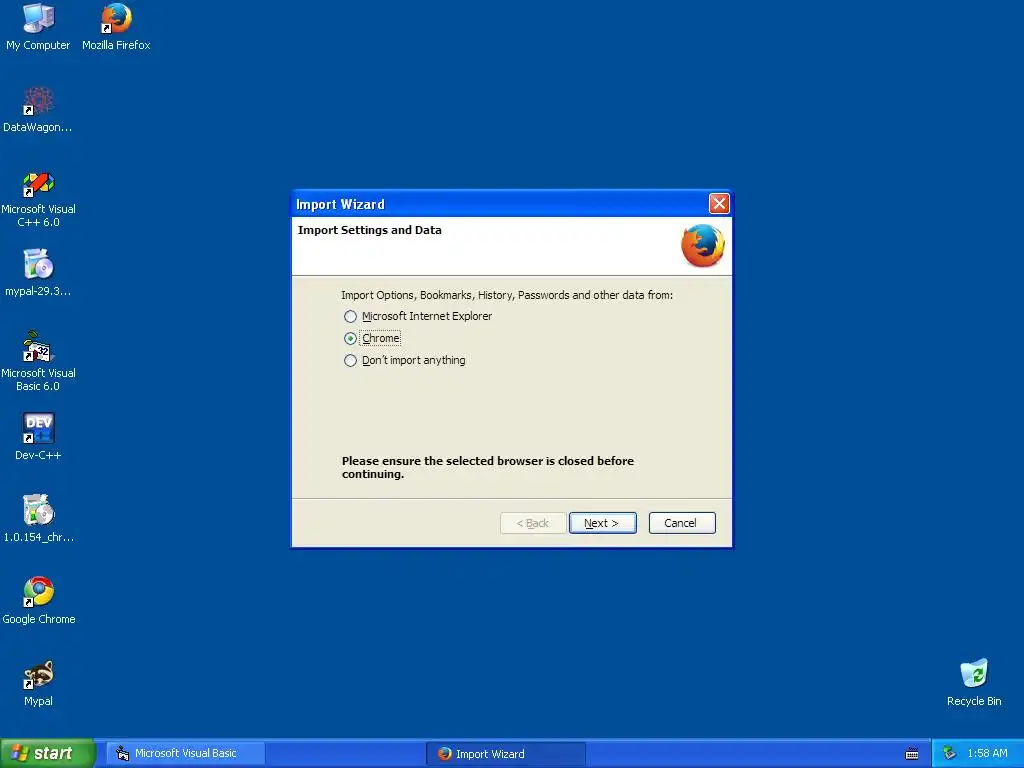
Task: Select the My Computer desktop icon
Action: click(x=38, y=26)
